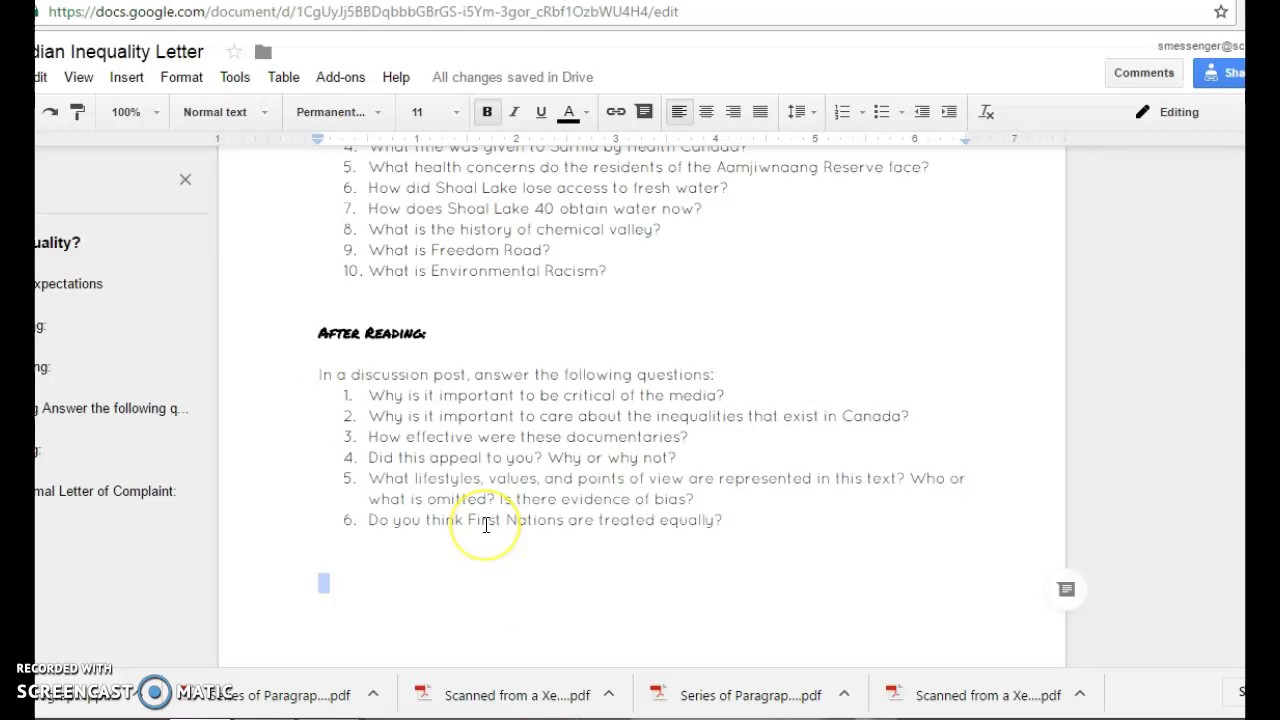The image size is (1280, 720).
Task: Expand options for first 'Scanned from a Xe' download
Action: tap(608, 695)
